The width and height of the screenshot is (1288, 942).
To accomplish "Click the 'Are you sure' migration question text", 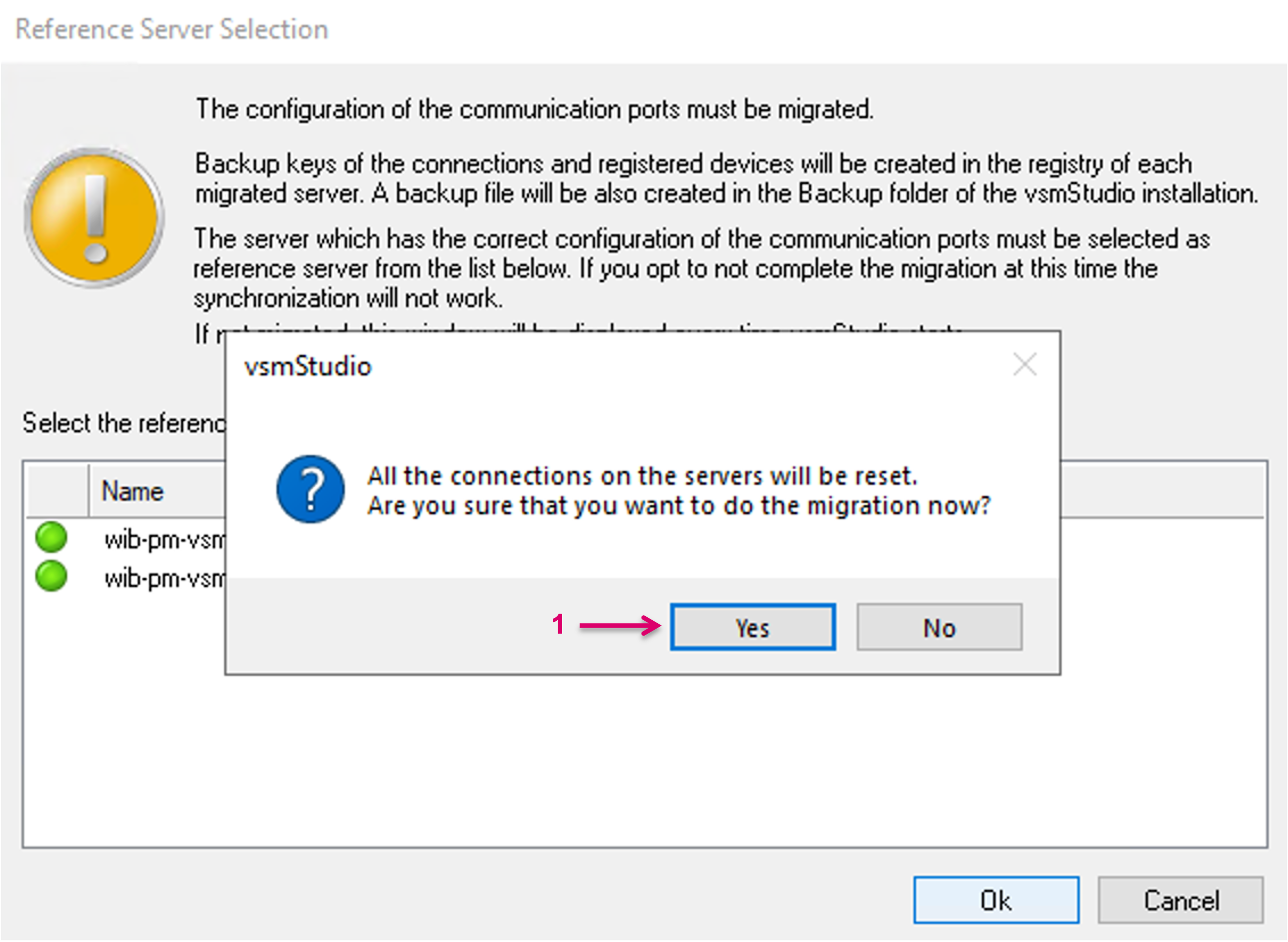I will pyautogui.click(x=678, y=506).
